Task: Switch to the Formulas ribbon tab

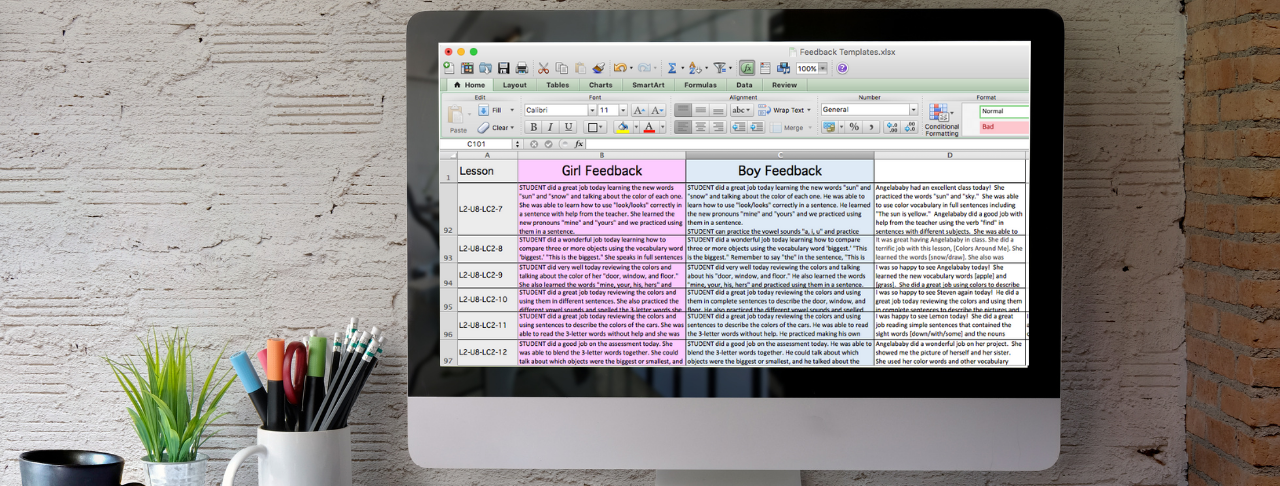Action: [x=700, y=85]
